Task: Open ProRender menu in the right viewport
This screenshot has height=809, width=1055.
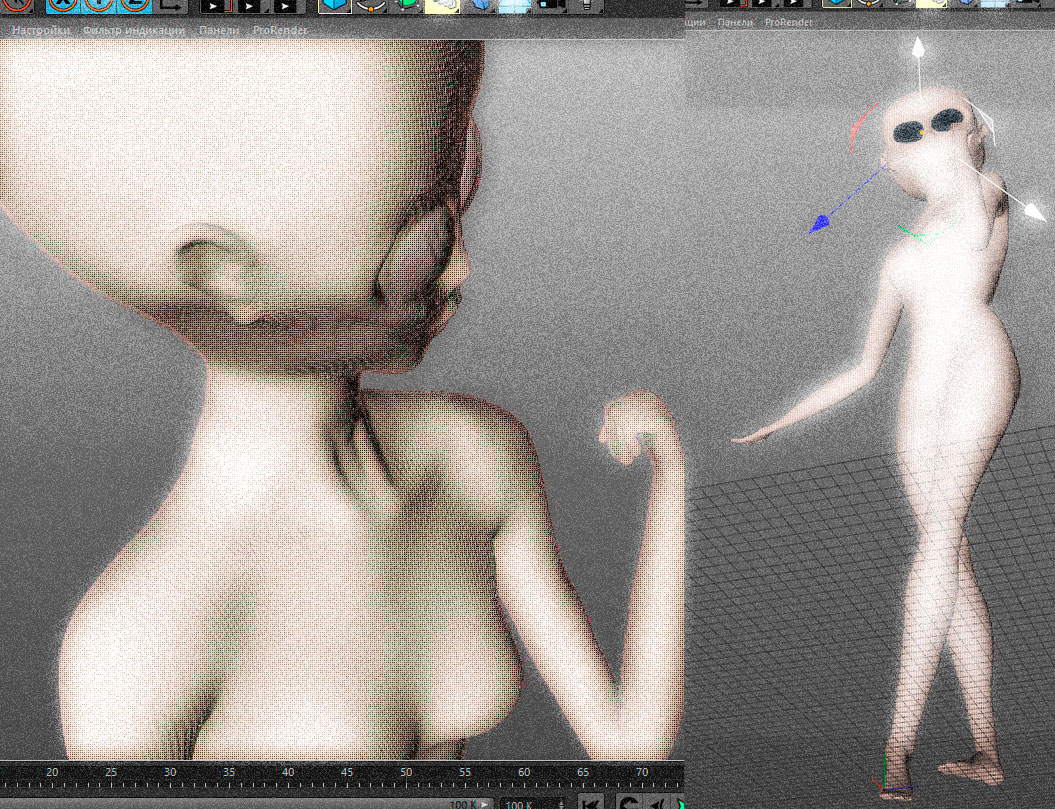Action: [x=788, y=21]
